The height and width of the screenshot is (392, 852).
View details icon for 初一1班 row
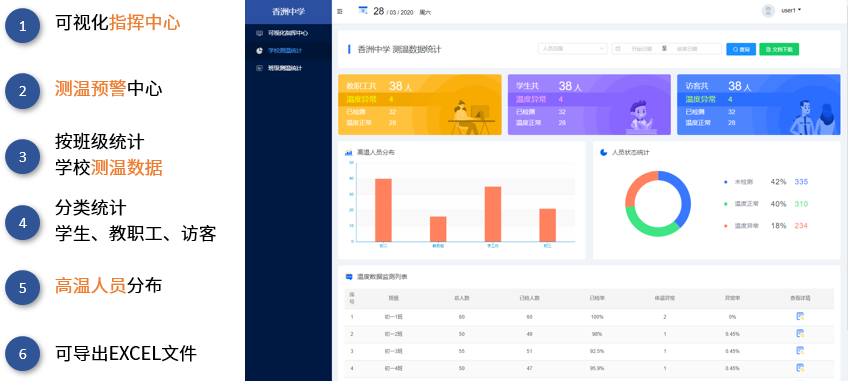800,316
